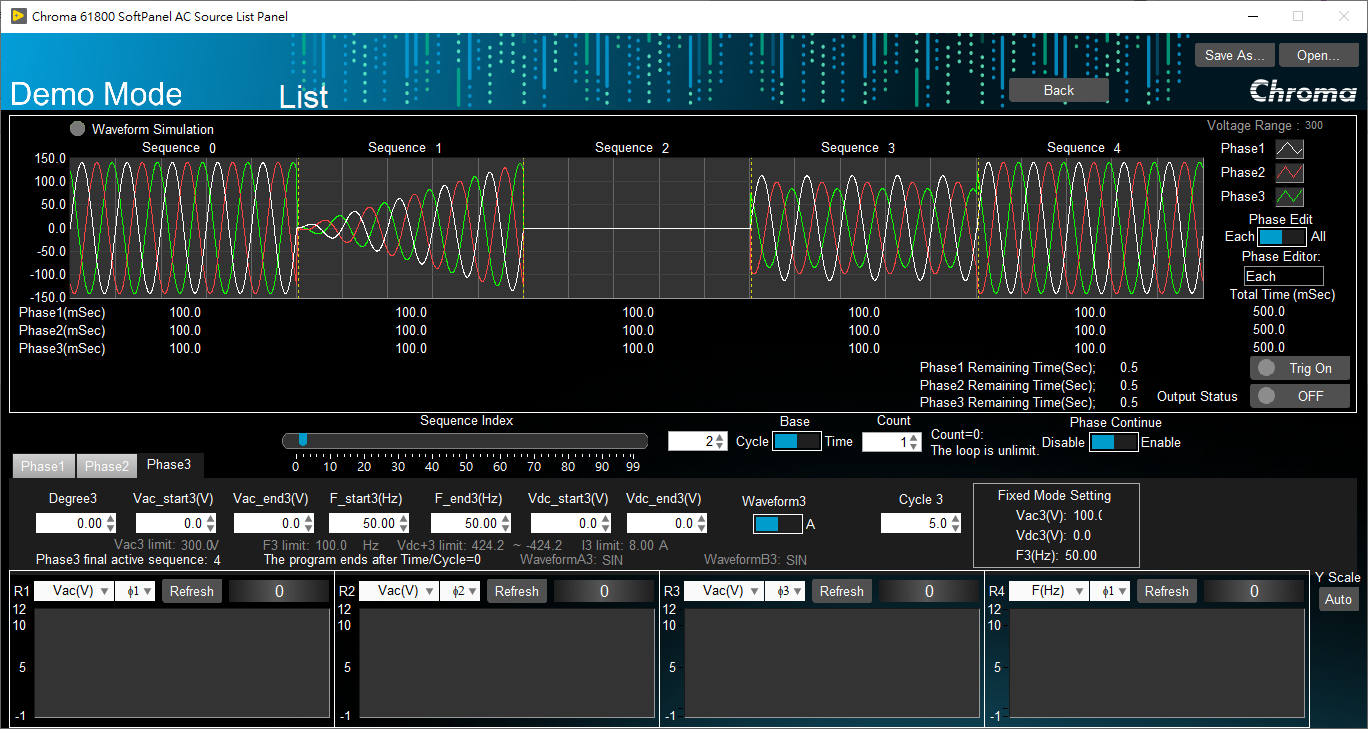
Task: Click the sequence number stepper showing 2
Action: [x=697, y=441]
